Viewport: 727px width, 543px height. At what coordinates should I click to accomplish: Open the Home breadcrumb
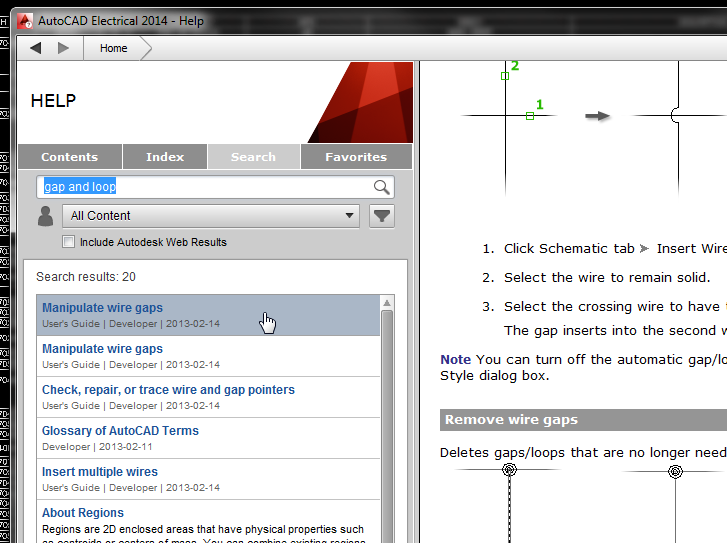(114, 48)
